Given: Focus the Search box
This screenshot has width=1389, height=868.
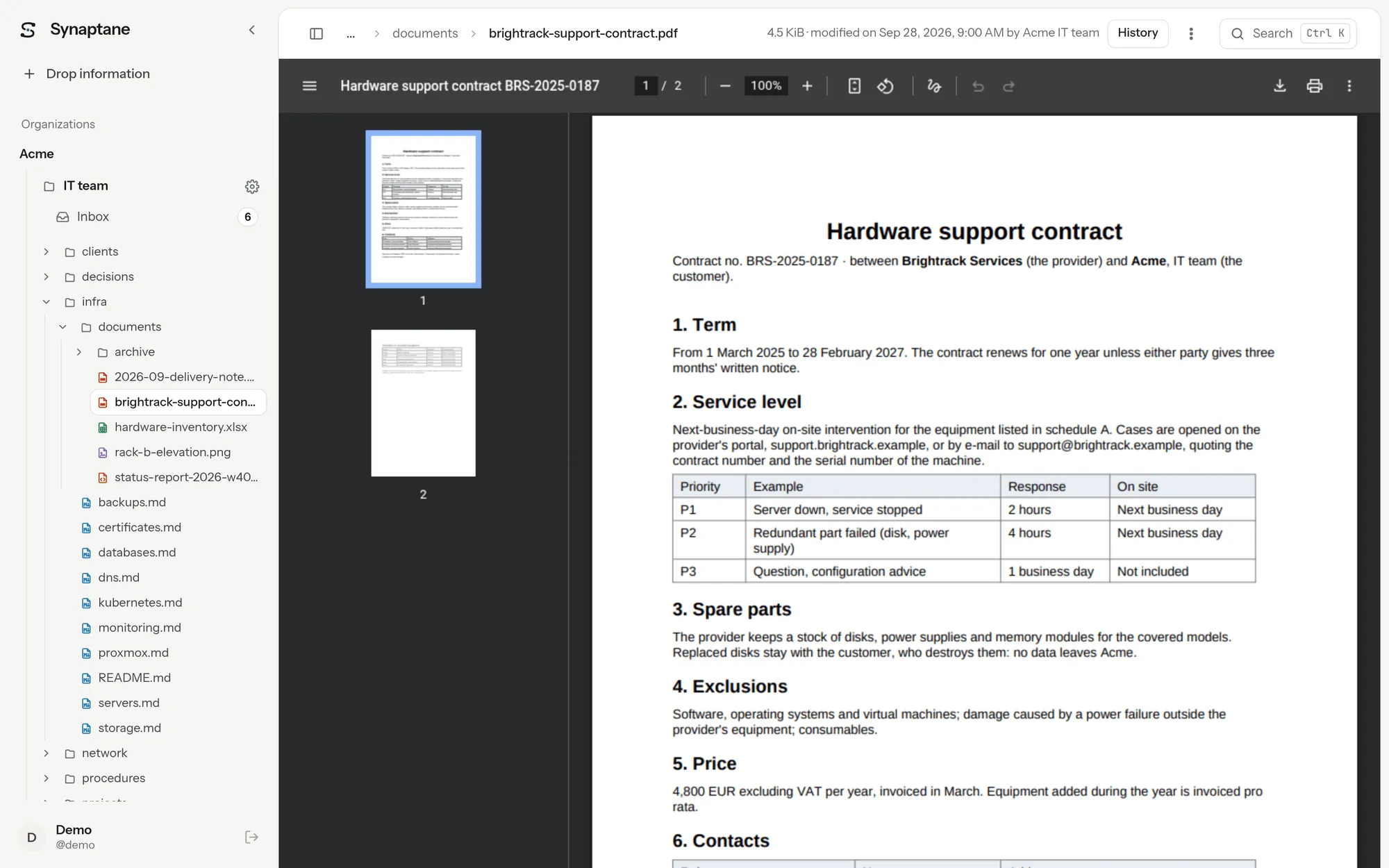Looking at the screenshot, I should point(1288,33).
